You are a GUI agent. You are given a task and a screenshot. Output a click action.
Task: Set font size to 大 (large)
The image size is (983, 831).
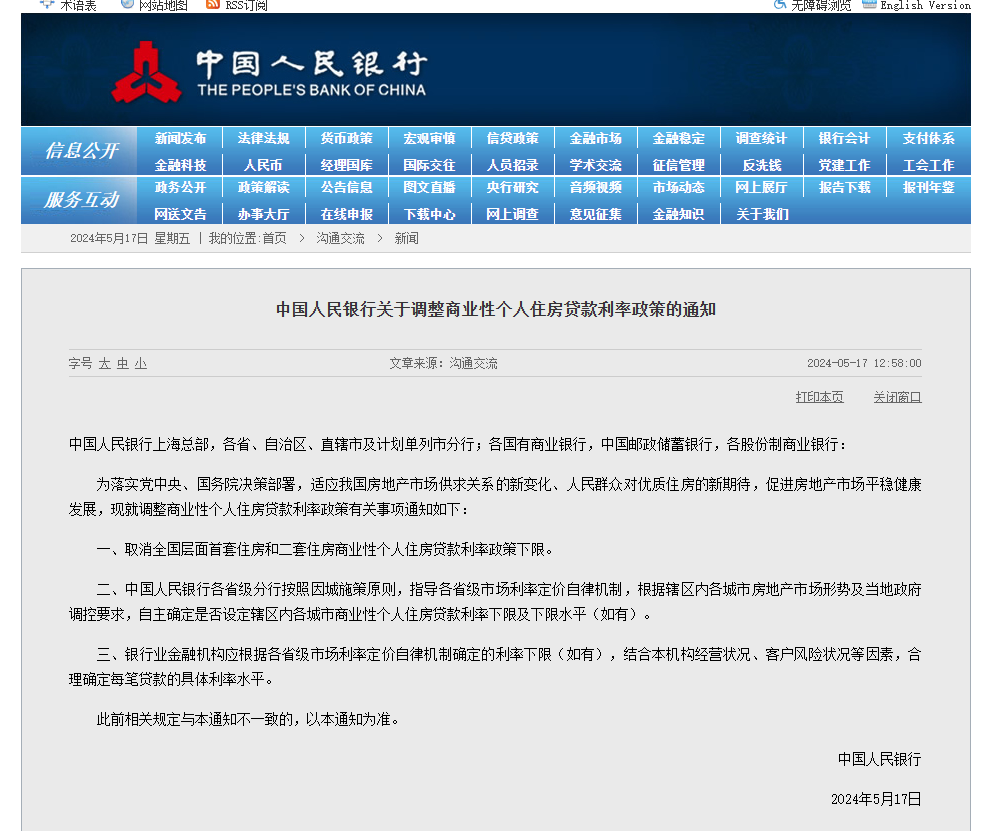pyautogui.click(x=104, y=364)
